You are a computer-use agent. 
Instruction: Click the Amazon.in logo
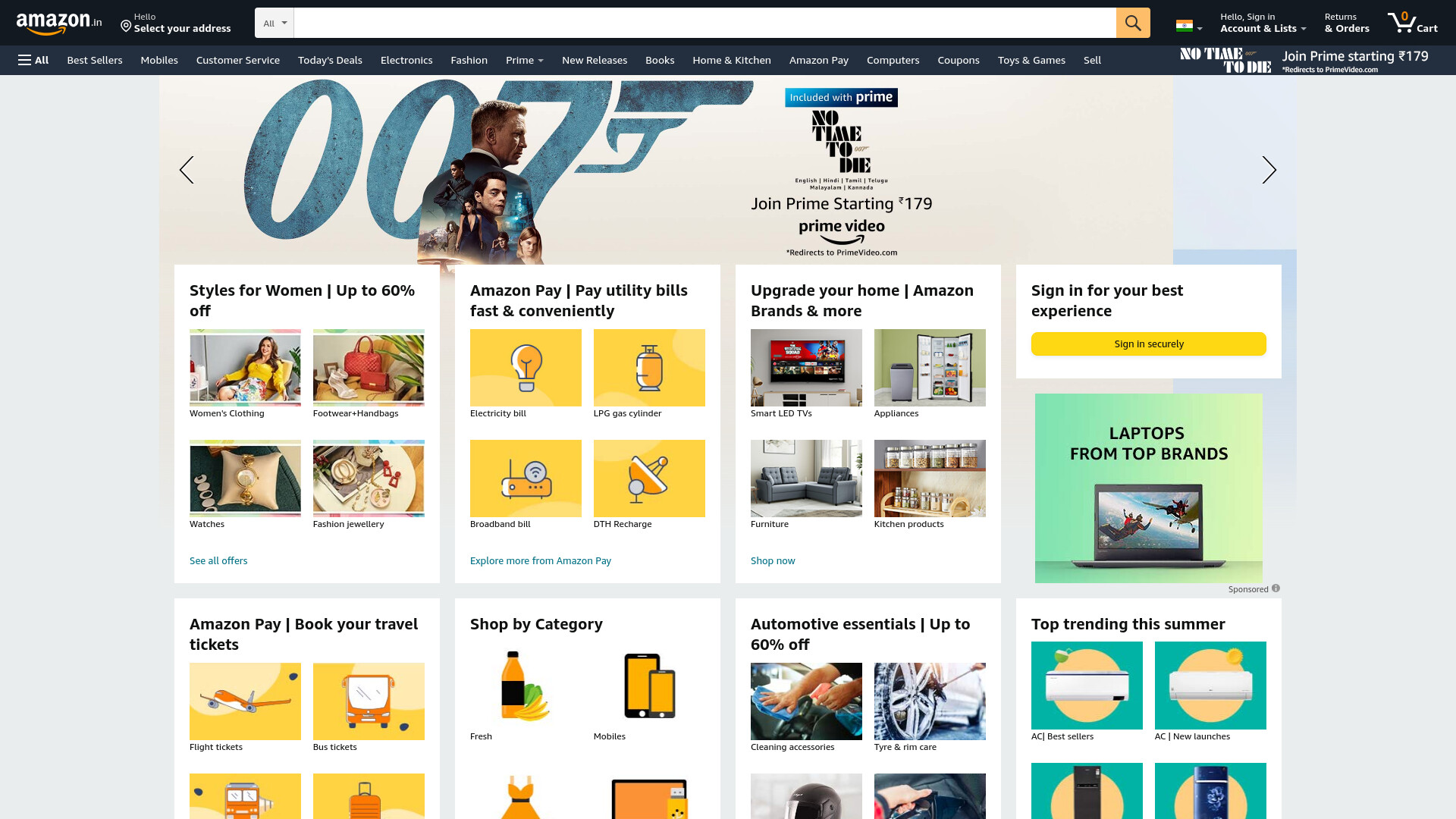pyautogui.click(x=59, y=24)
